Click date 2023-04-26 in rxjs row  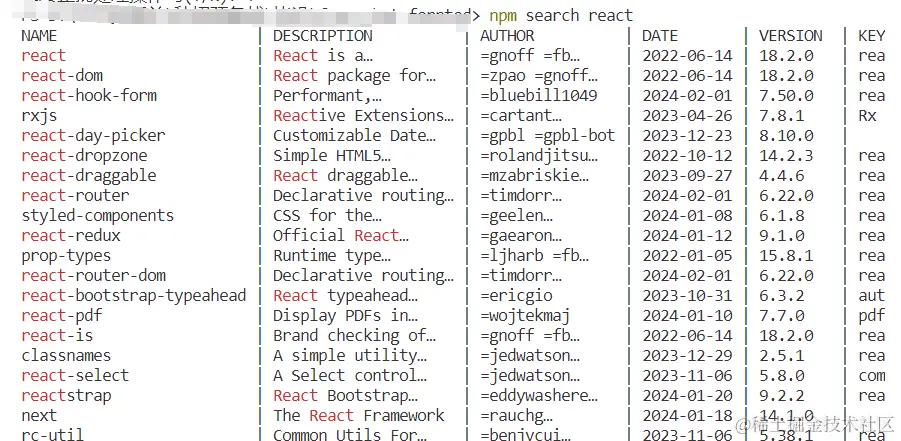click(x=687, y=116)
